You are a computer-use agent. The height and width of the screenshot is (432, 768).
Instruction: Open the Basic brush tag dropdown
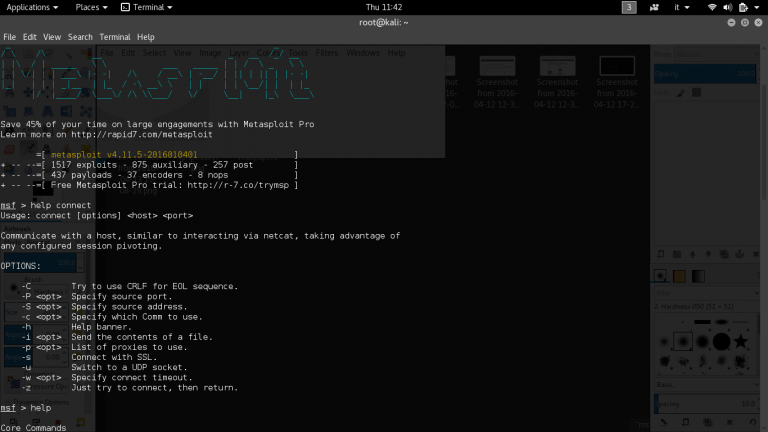pyautogui.click(x=706, y=384)
